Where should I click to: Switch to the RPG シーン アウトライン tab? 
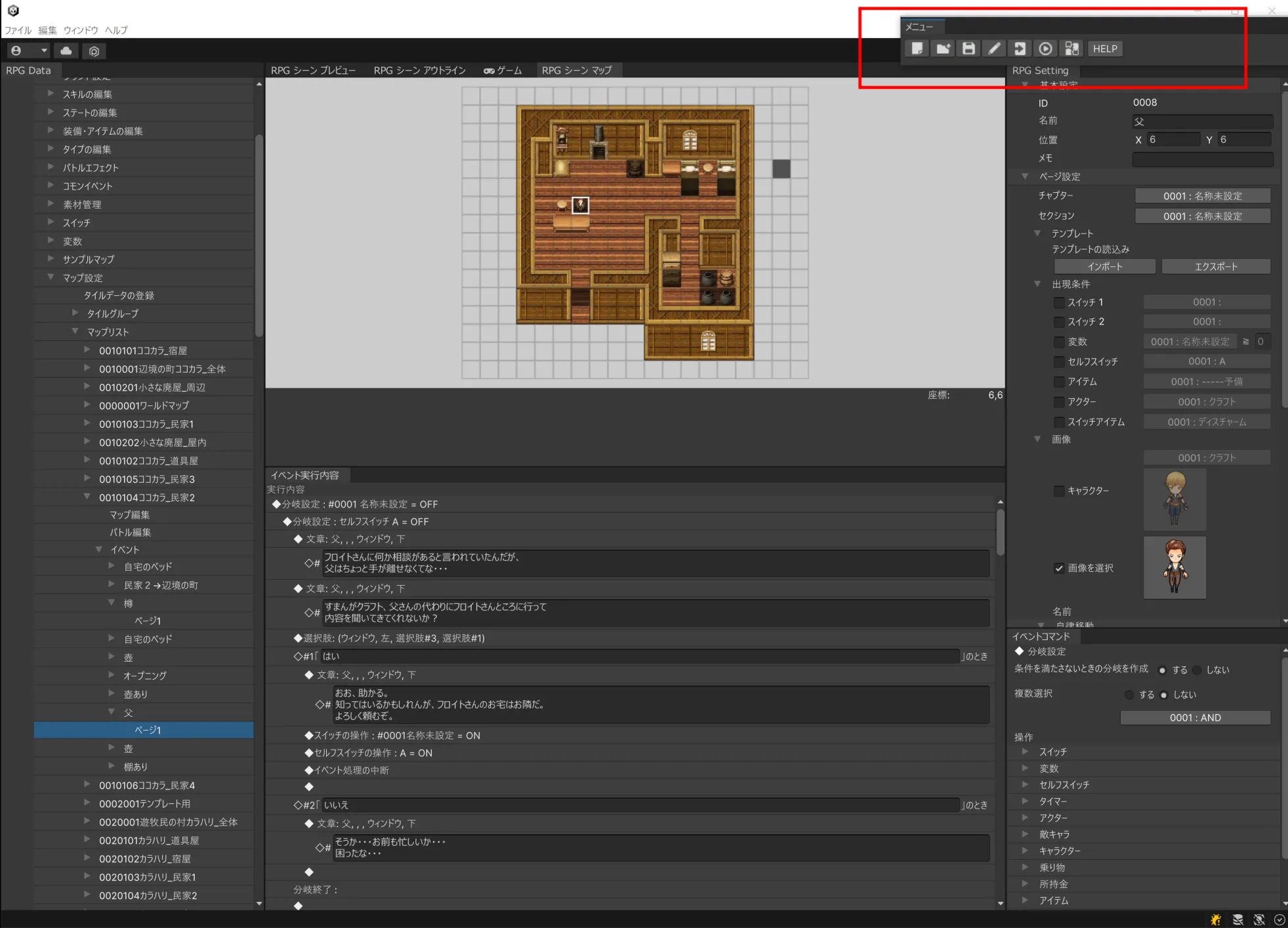419,70
